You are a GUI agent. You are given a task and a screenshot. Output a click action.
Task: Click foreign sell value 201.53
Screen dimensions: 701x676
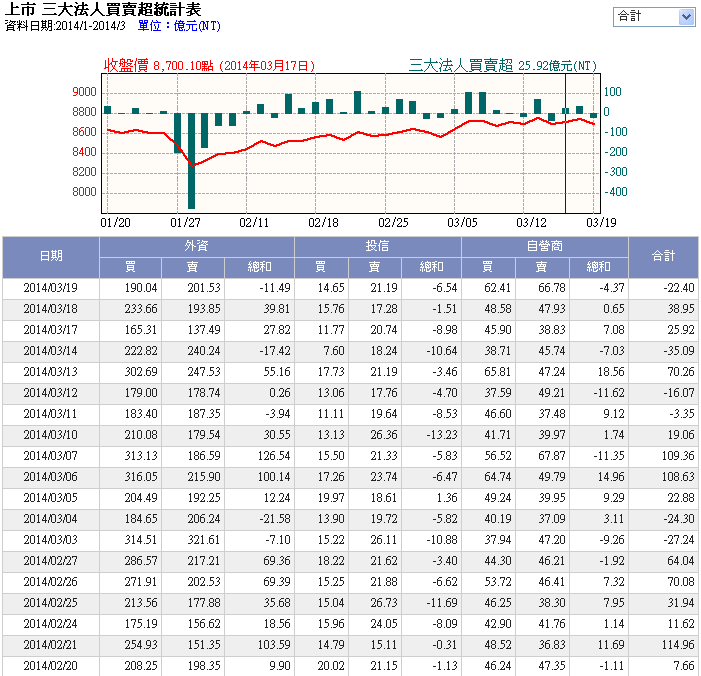204,288
